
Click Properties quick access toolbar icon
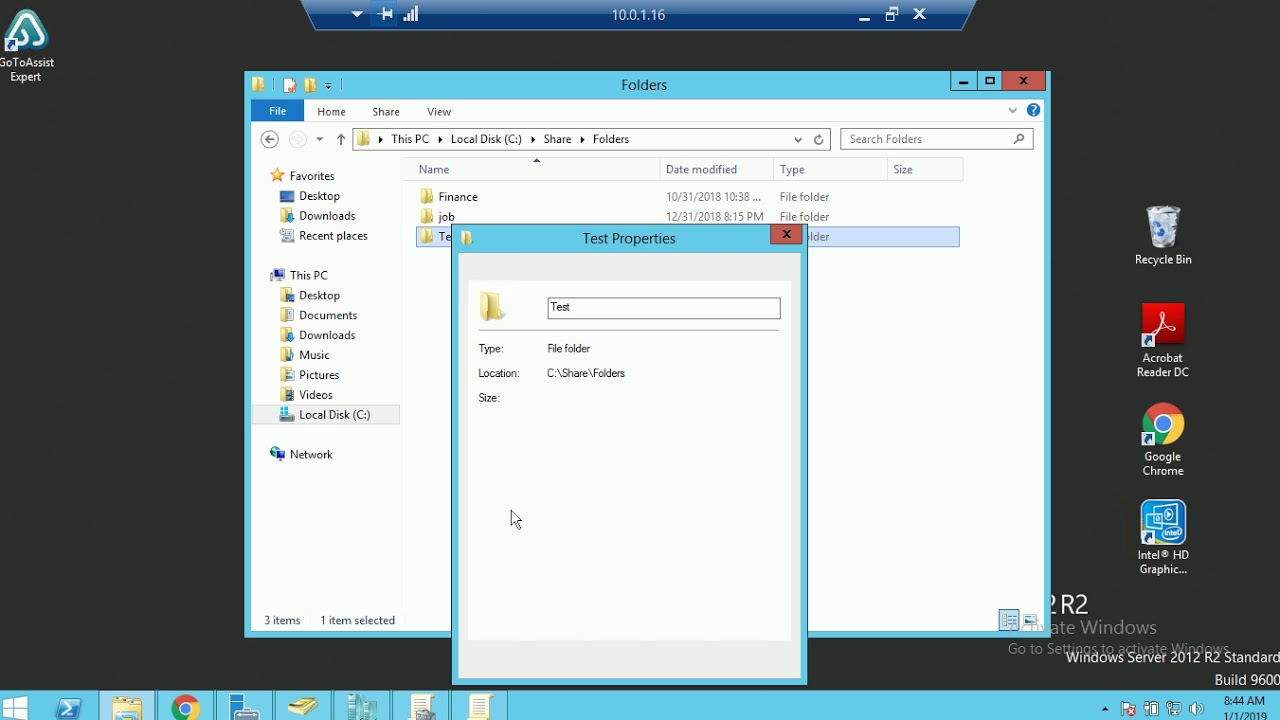click(x=289, y=85)
